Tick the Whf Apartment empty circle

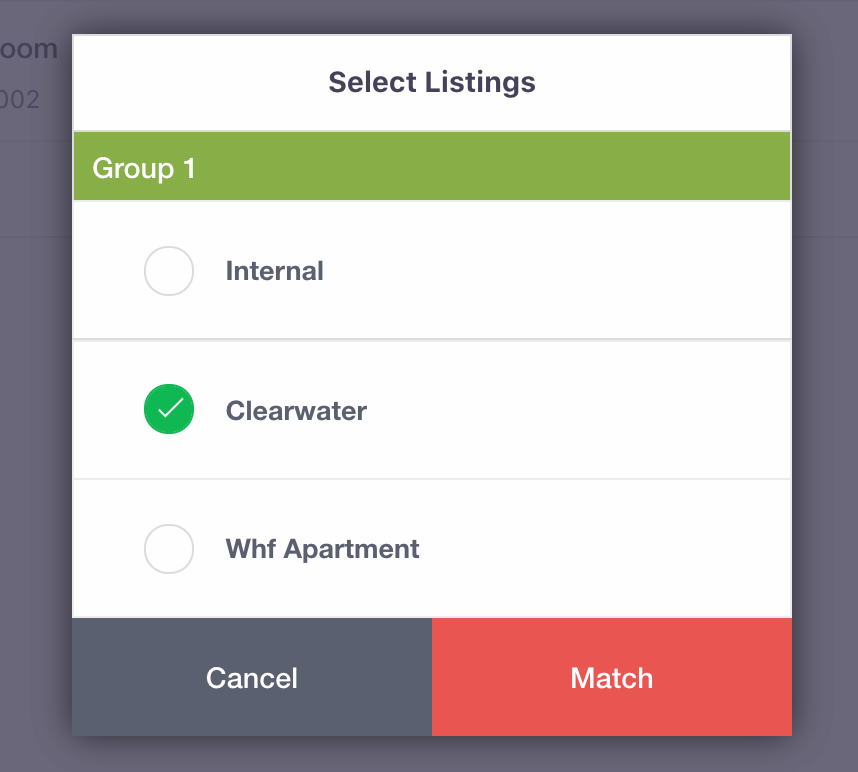click(169, 549)
